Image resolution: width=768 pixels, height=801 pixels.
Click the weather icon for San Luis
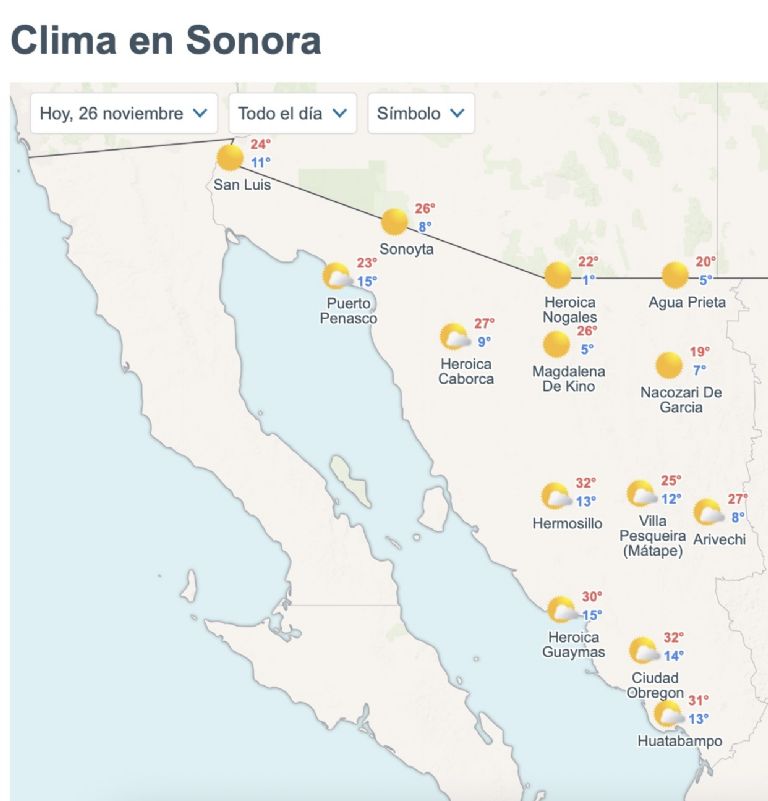pyautogui.click(x=228, y=156)
